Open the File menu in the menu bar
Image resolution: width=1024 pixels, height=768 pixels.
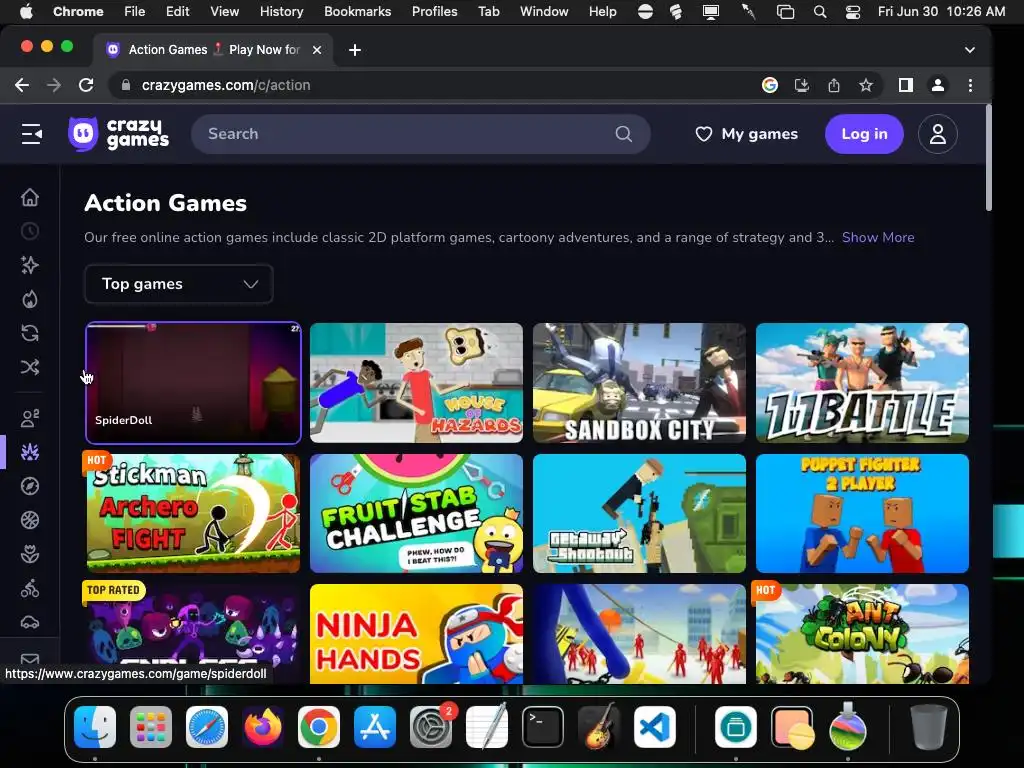135,11
